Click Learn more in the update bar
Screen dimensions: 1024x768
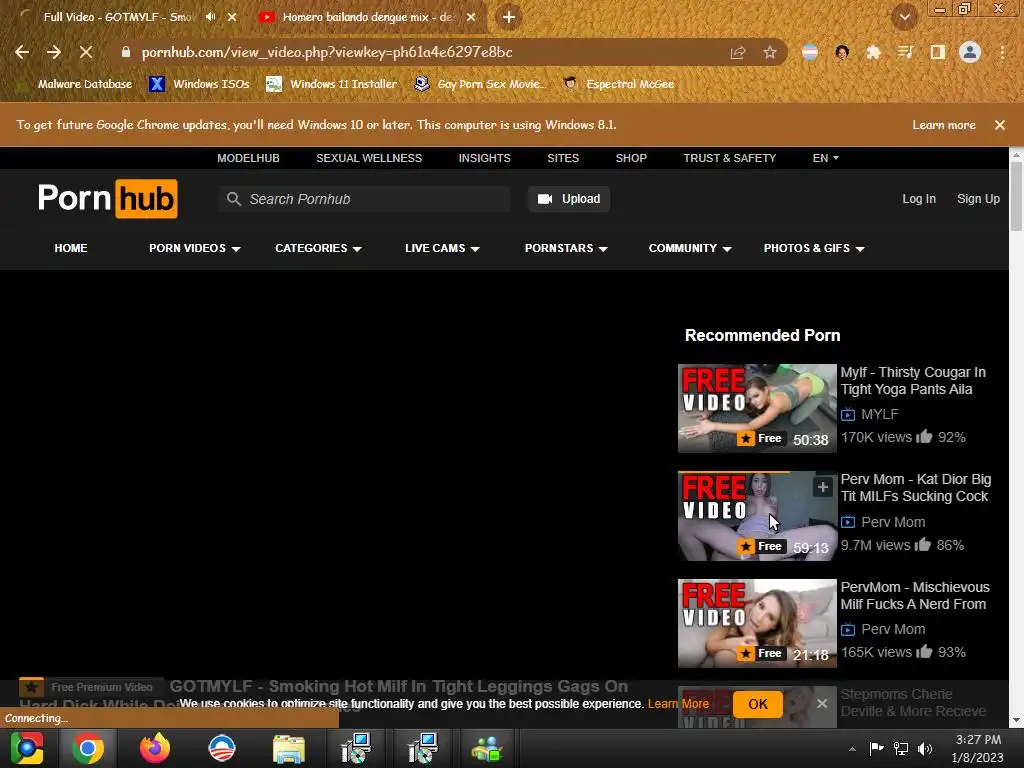coord(944,125)
